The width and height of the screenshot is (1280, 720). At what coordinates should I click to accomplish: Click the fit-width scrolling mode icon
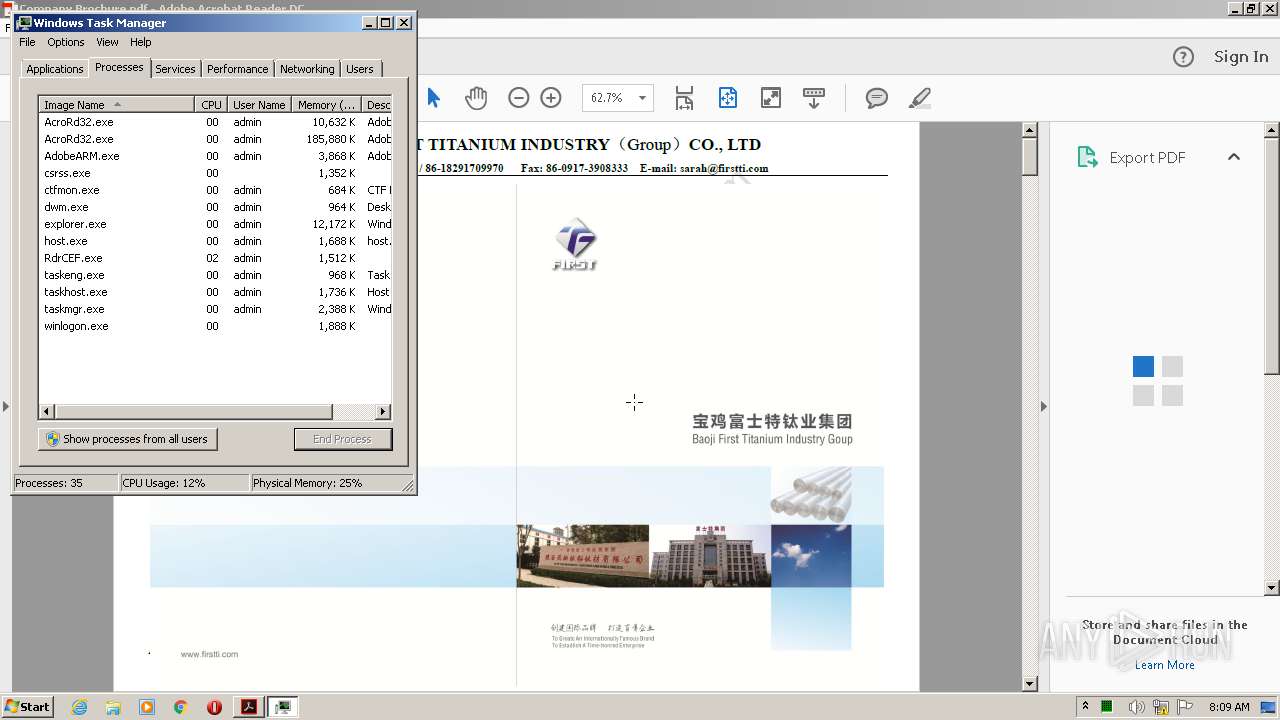click(x=684, y=97)
